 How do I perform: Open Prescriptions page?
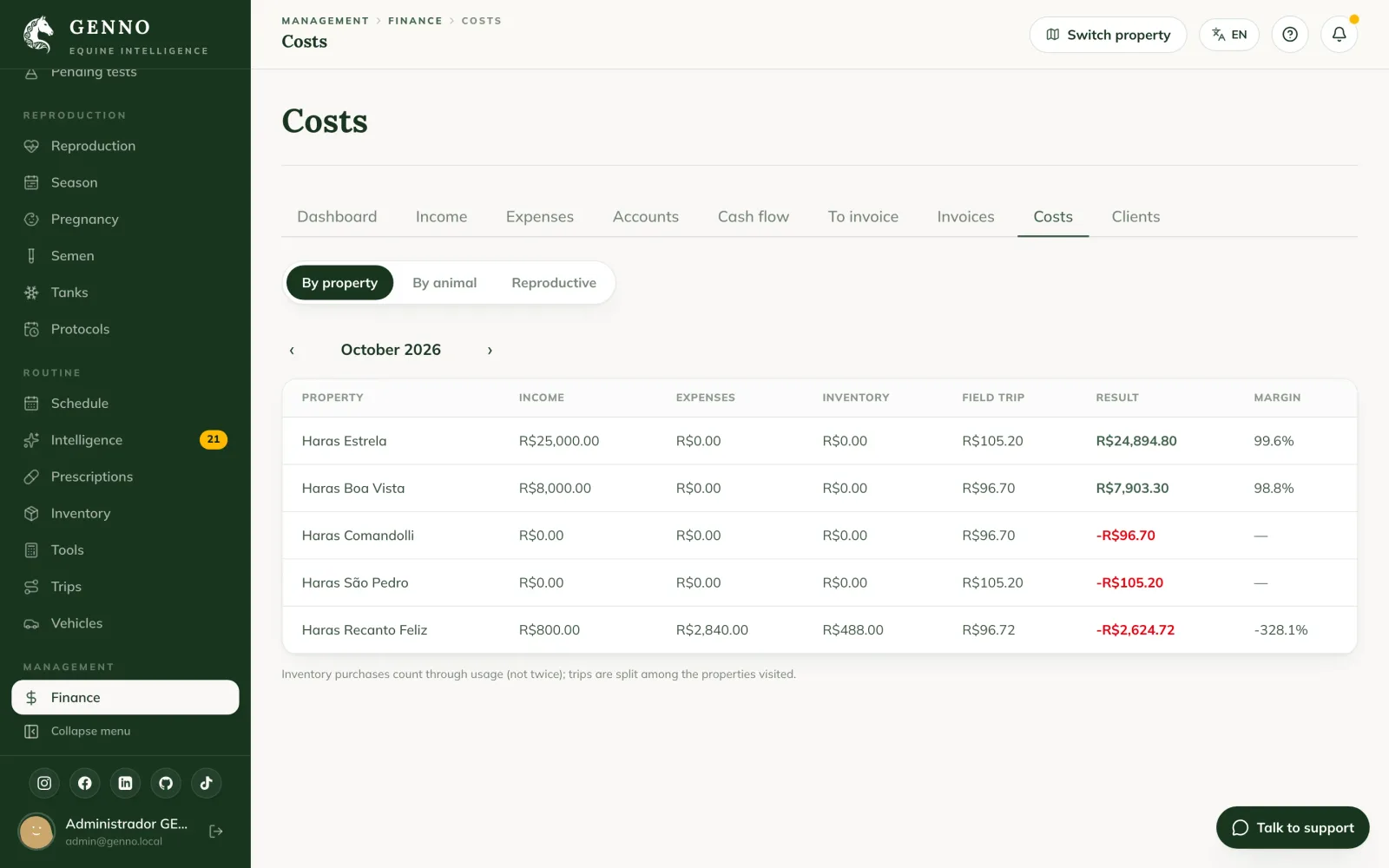[125, 477]
